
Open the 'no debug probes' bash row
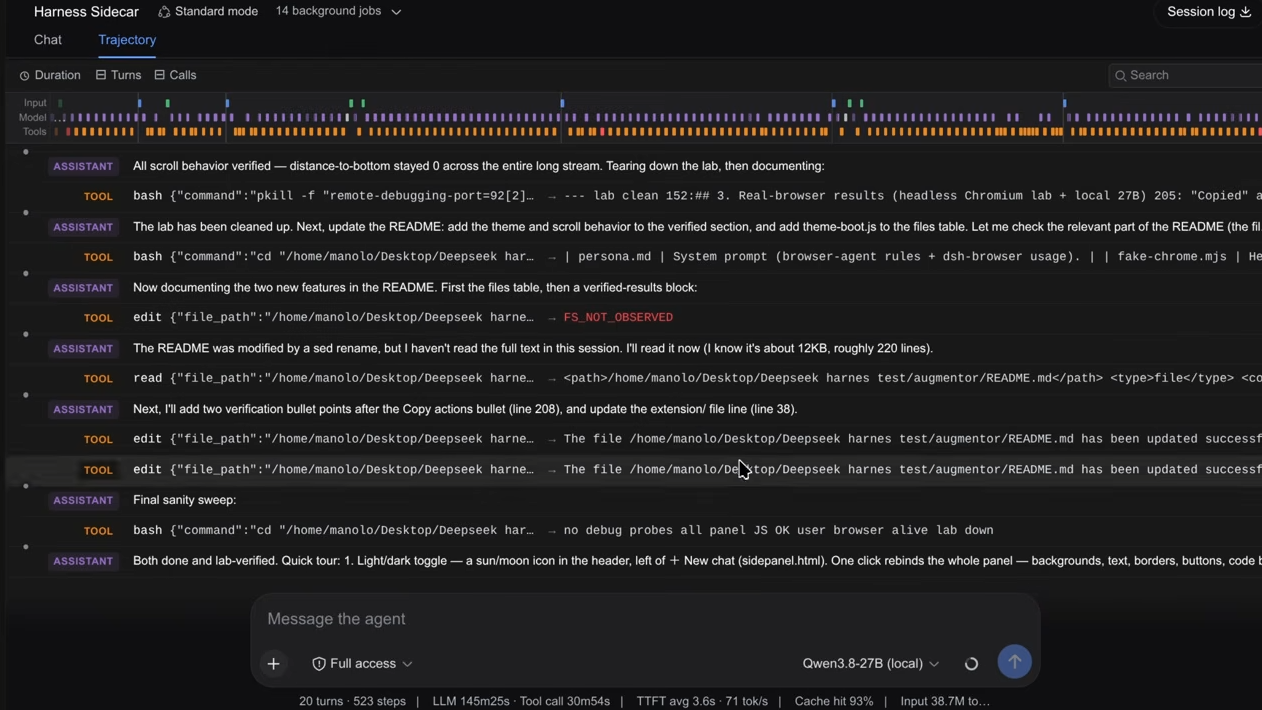click(x=634, y=531)
